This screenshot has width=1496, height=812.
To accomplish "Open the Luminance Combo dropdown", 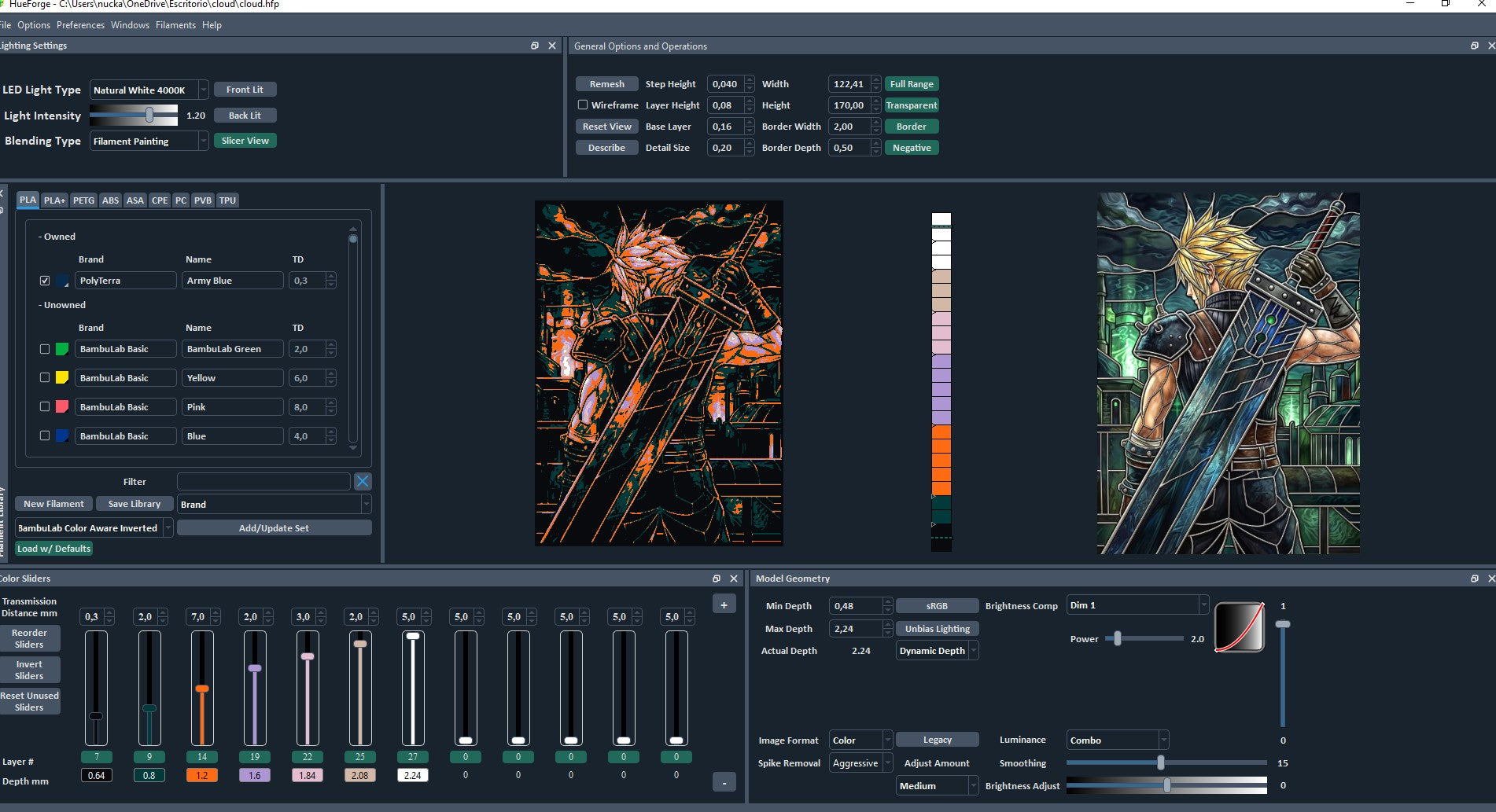I will click(x=1118, y=740).
